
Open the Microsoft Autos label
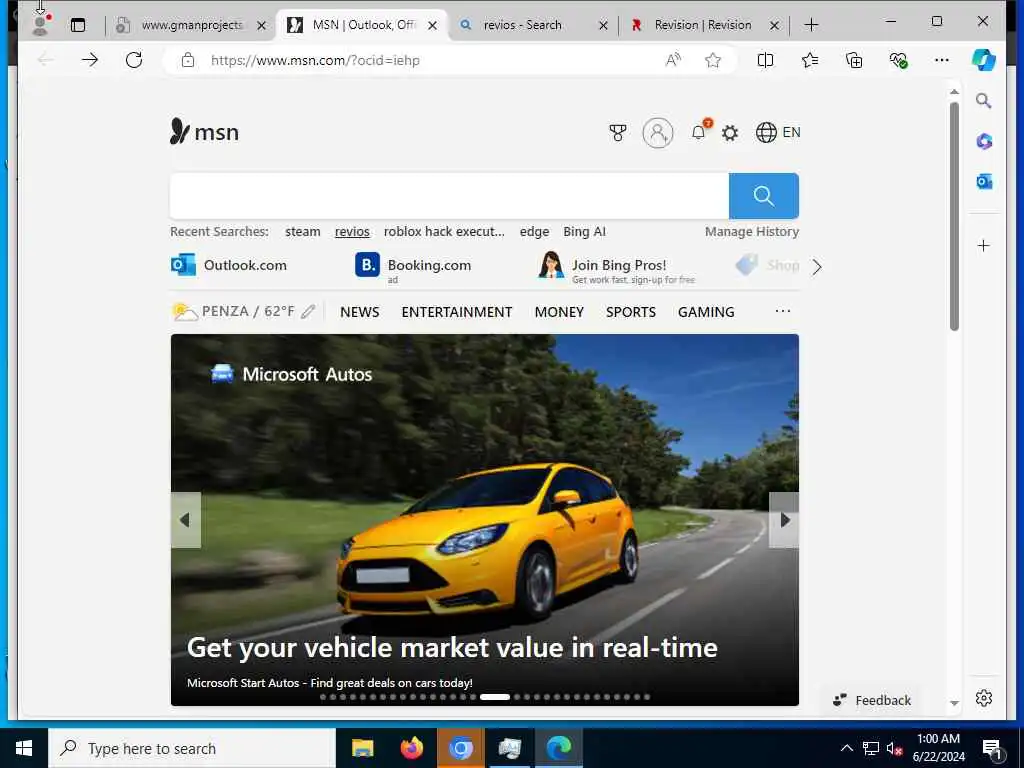[x=291, y=374]
